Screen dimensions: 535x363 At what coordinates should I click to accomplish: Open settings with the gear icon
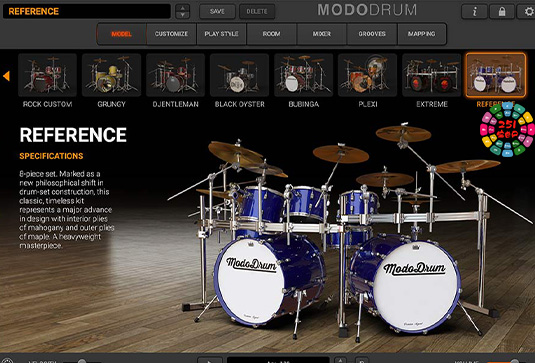[x=527, y=11]
